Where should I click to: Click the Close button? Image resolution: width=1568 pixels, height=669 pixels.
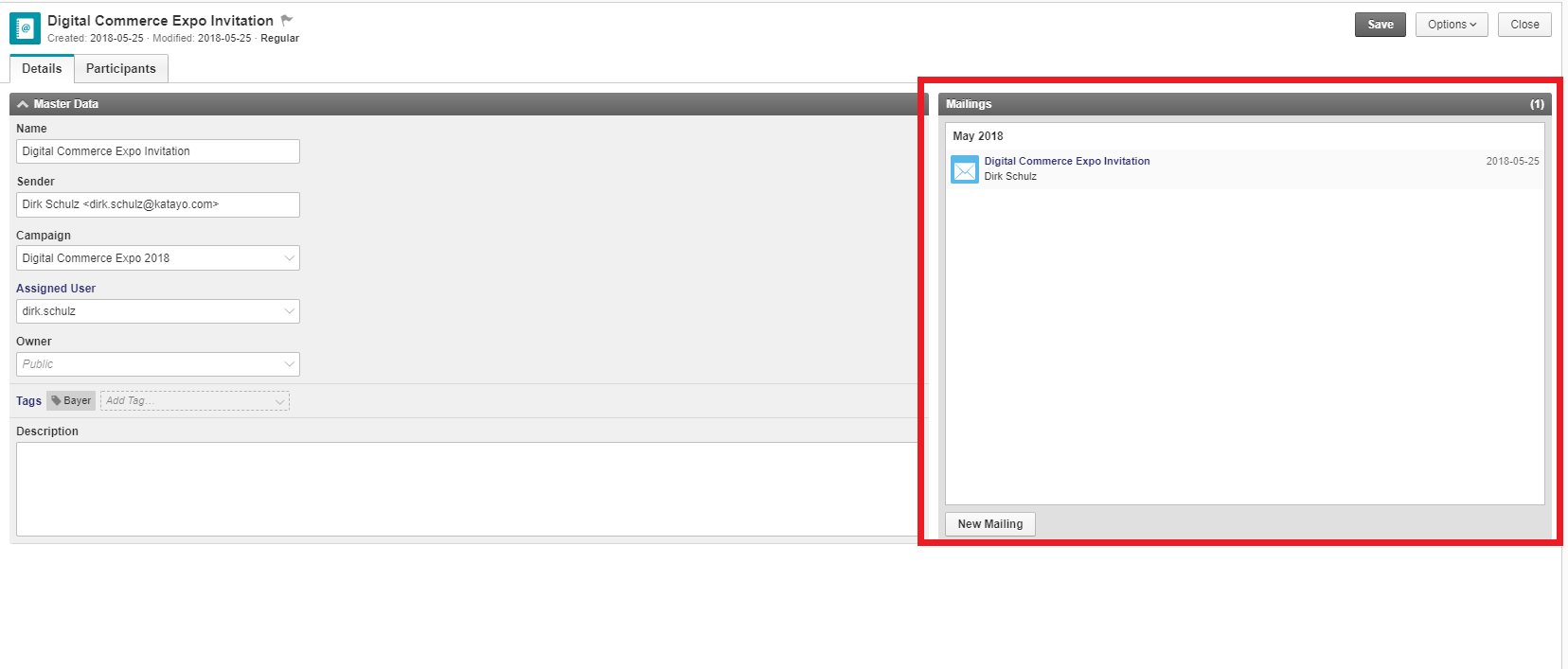pos(1523,25)
